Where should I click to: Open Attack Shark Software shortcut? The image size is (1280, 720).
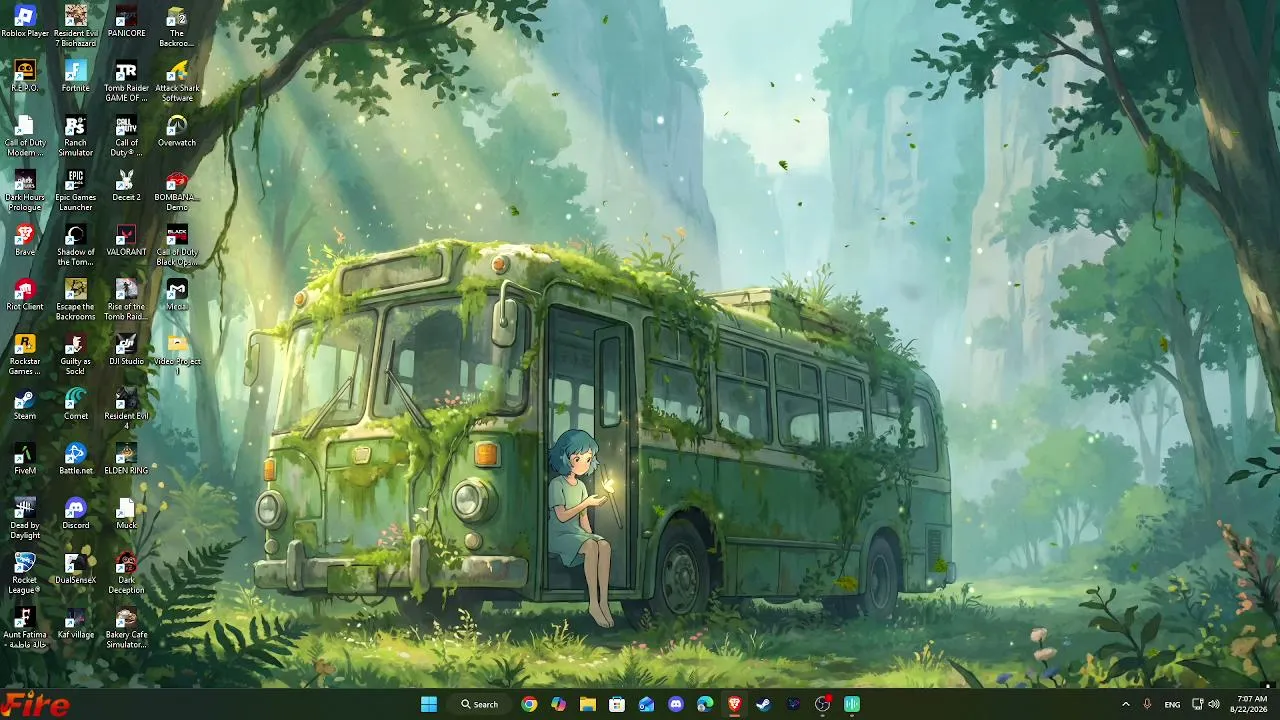[x=177, y=81]
